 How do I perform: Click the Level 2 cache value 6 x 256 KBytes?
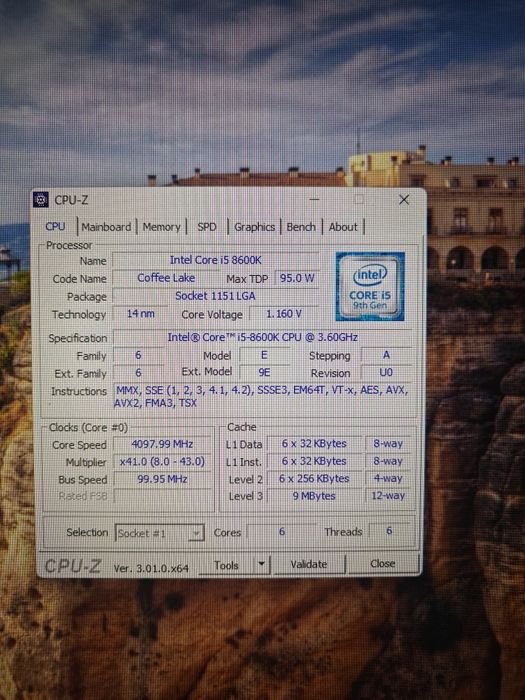point(314,478)
